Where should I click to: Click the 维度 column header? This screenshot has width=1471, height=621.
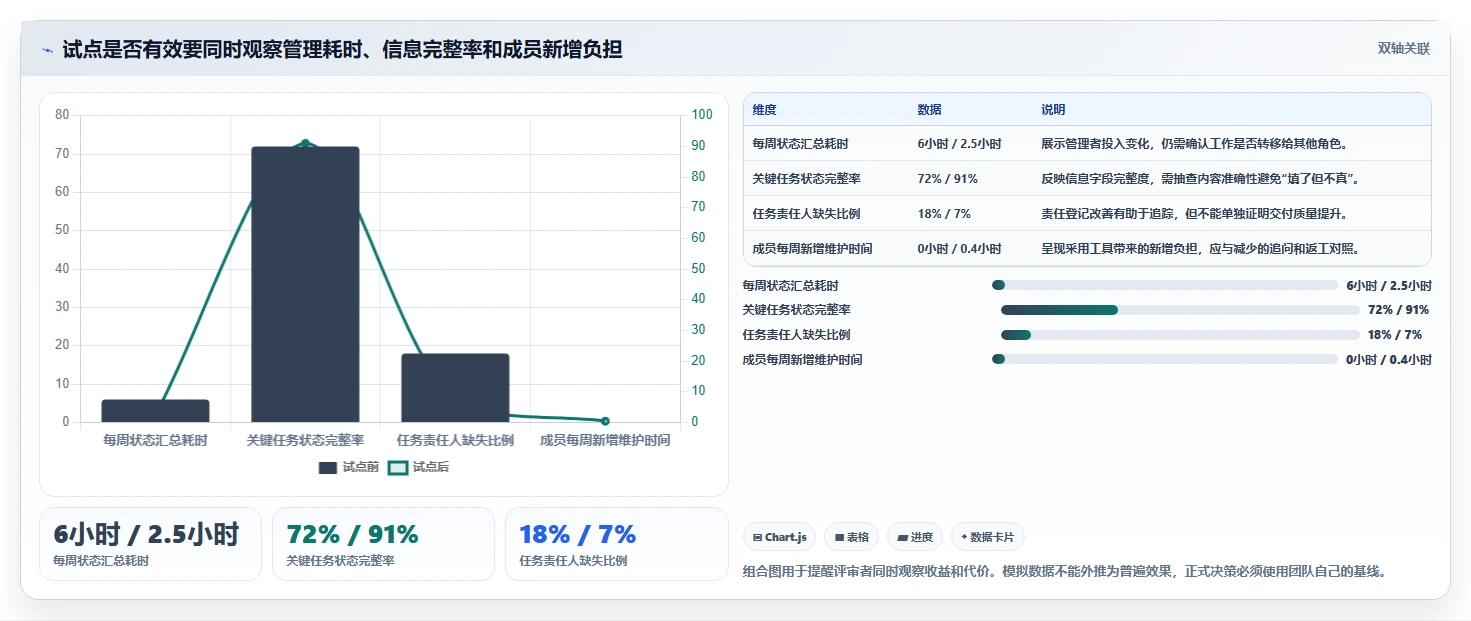tap(765, 110)
